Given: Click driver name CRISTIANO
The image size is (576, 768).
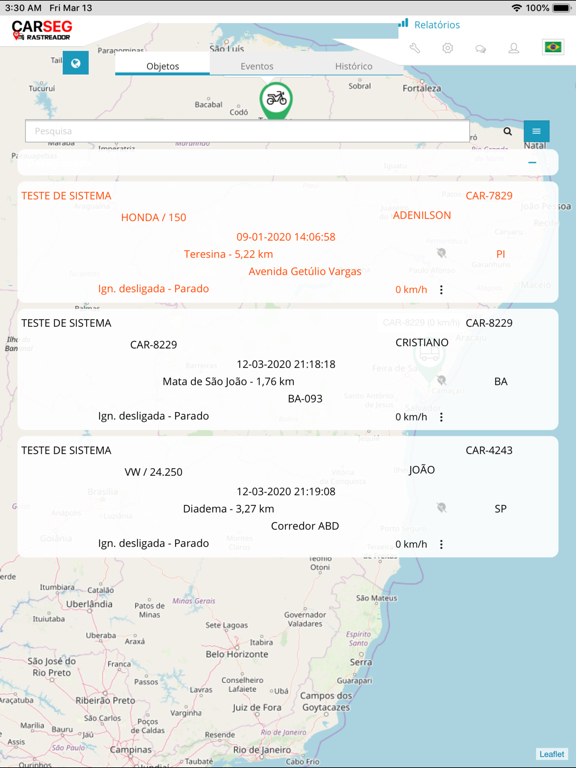Looking at the screenshot, I should [422, 342].
